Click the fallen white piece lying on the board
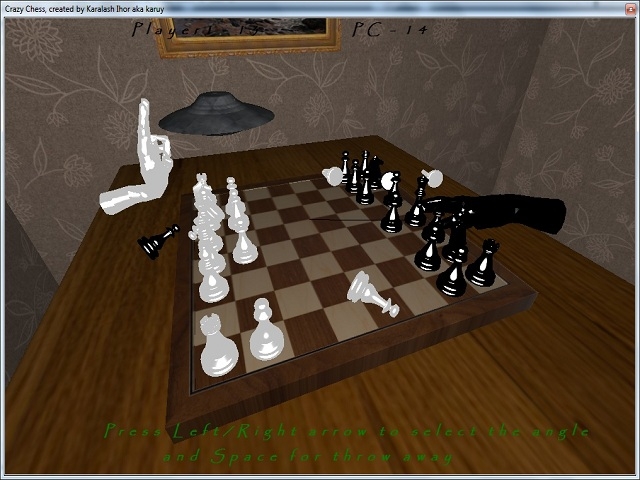 click(x=370, y=293)
